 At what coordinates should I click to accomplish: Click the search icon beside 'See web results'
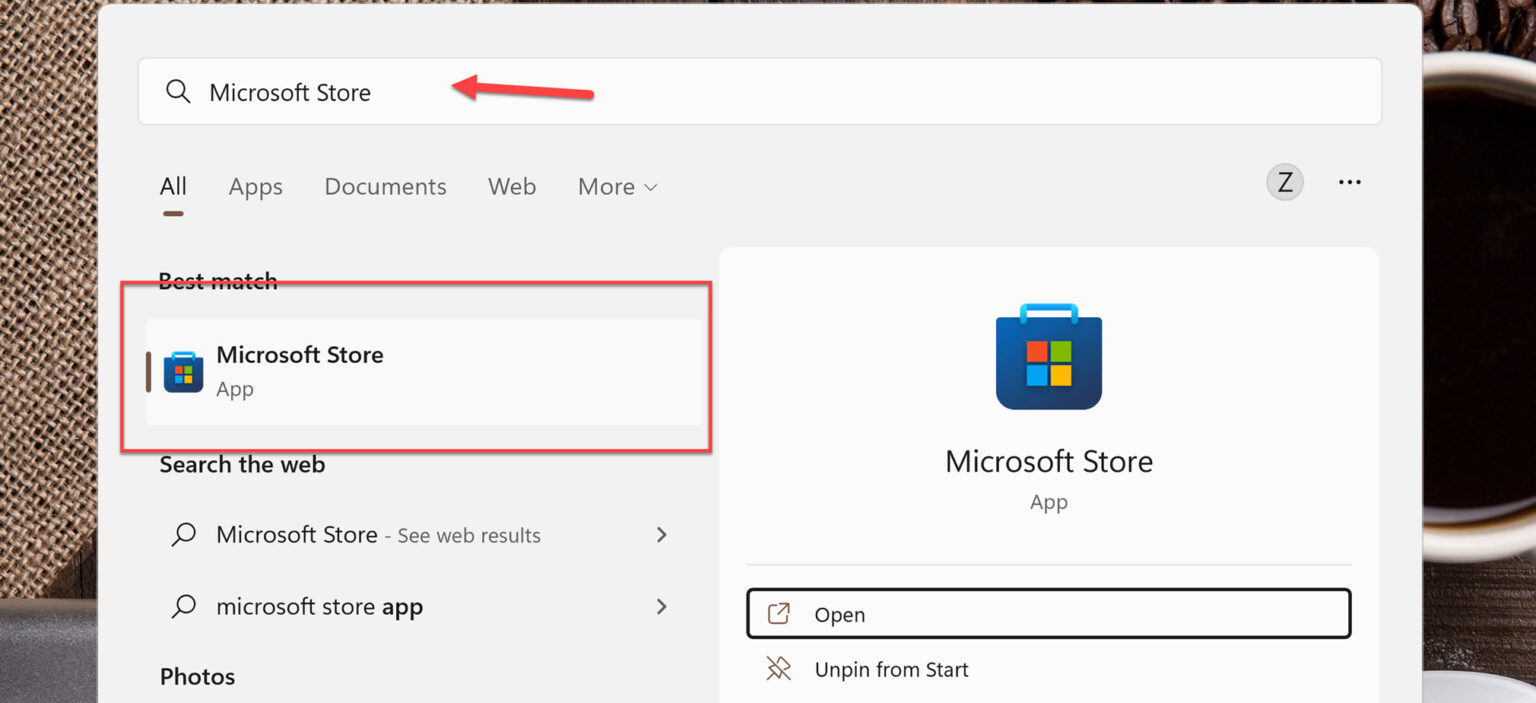tap(184, 535)
